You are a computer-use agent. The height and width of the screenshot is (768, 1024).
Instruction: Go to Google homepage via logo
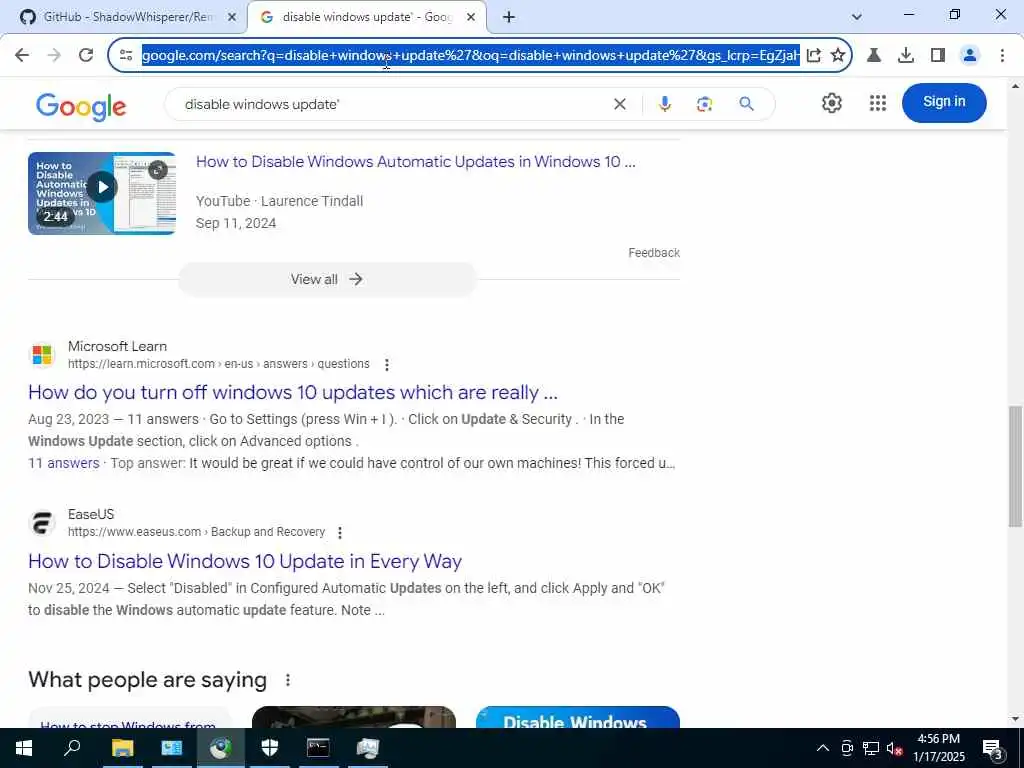81,106
